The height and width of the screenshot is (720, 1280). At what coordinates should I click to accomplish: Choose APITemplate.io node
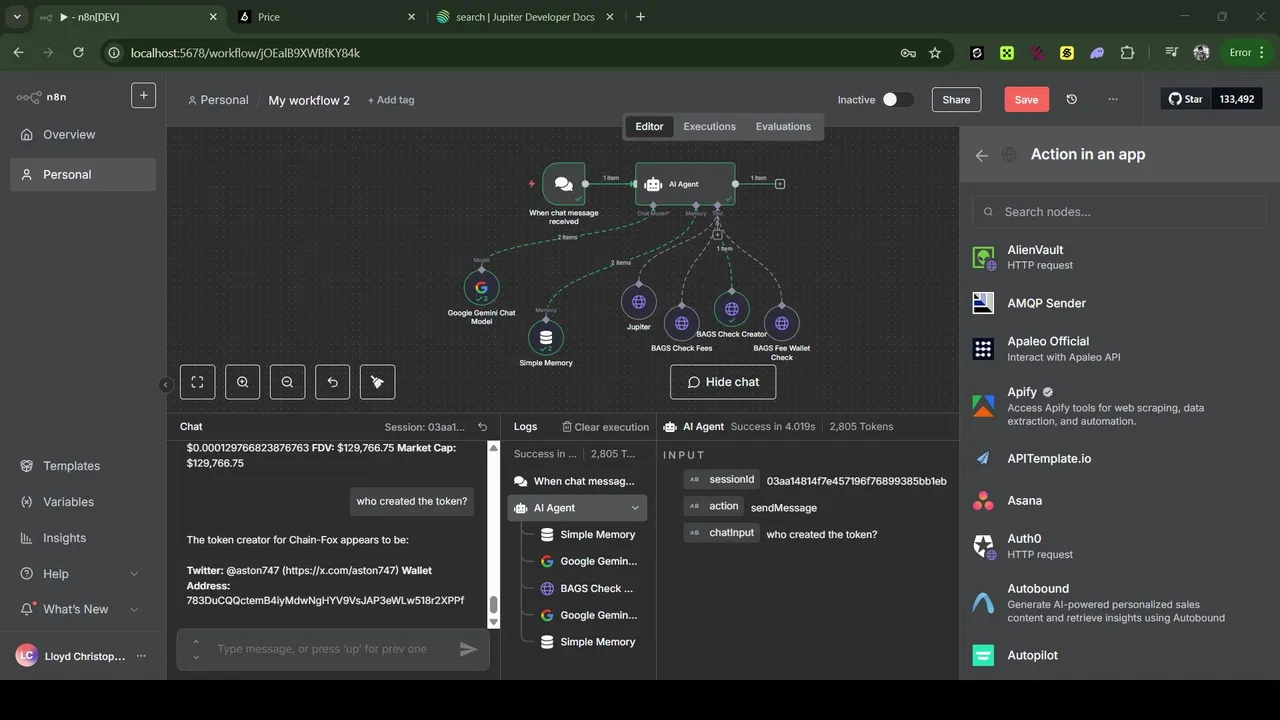pos(1119,458)
